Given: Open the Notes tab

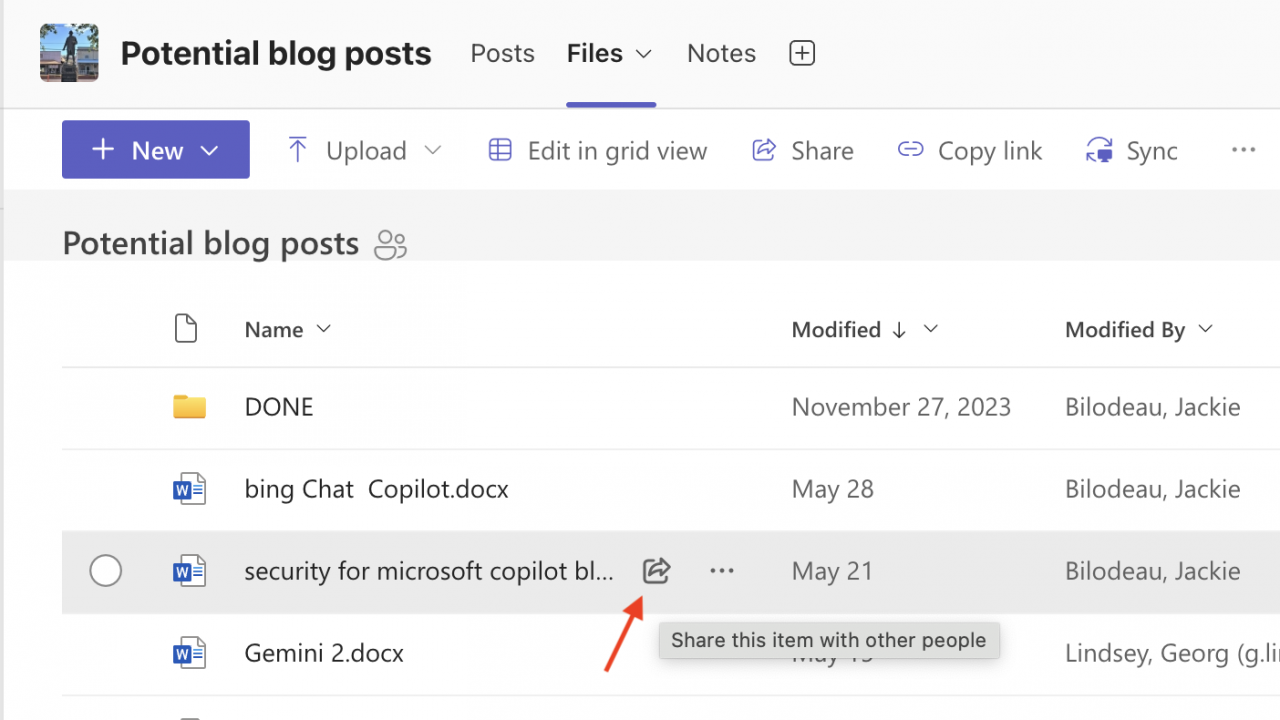Looking at the screenshot, I should 720,53.
